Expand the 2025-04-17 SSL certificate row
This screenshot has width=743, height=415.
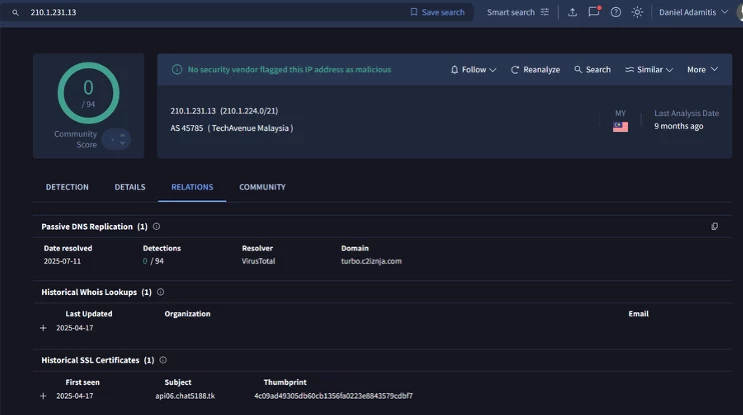(43, 396)
